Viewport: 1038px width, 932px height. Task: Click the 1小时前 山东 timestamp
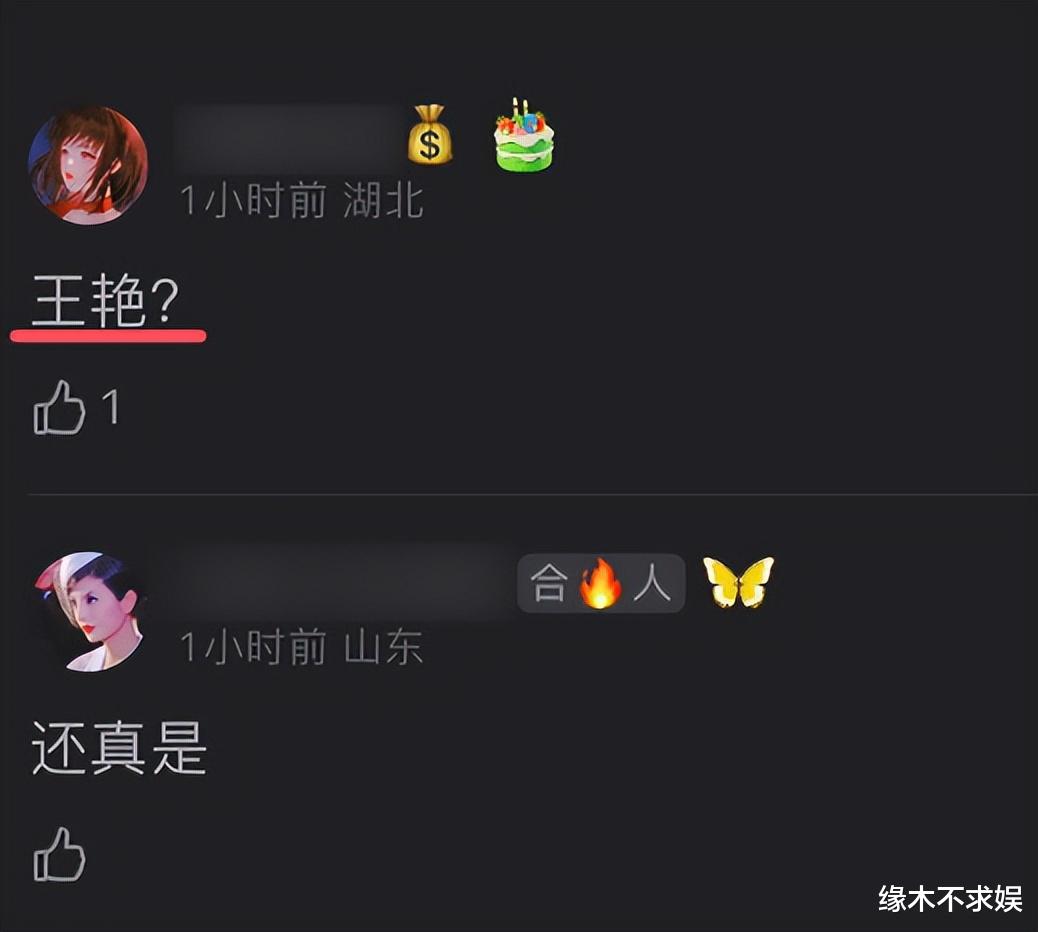click(x=301, y=647)
